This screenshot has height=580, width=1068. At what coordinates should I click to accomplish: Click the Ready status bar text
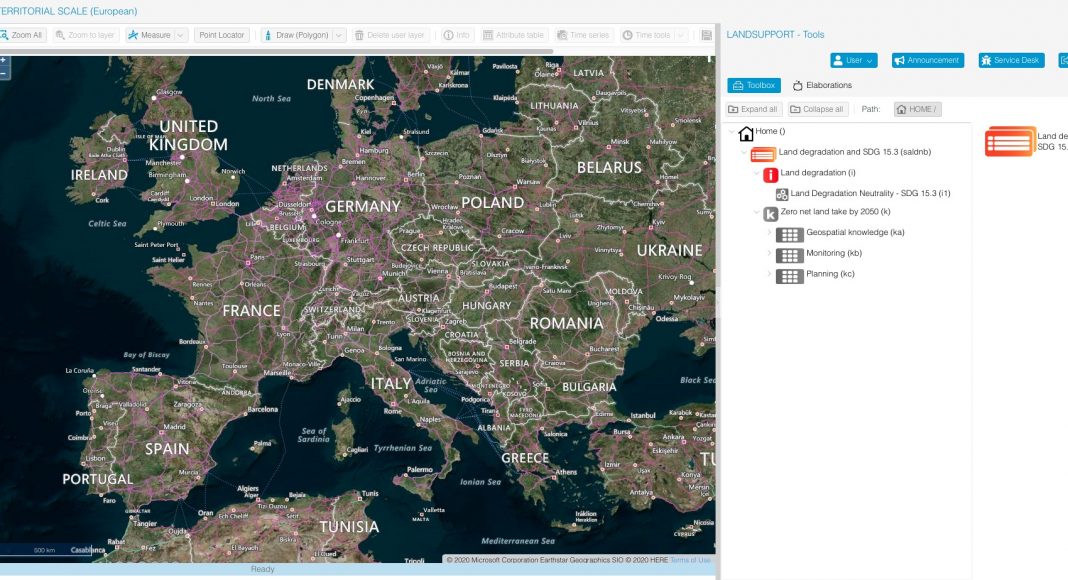262,569
